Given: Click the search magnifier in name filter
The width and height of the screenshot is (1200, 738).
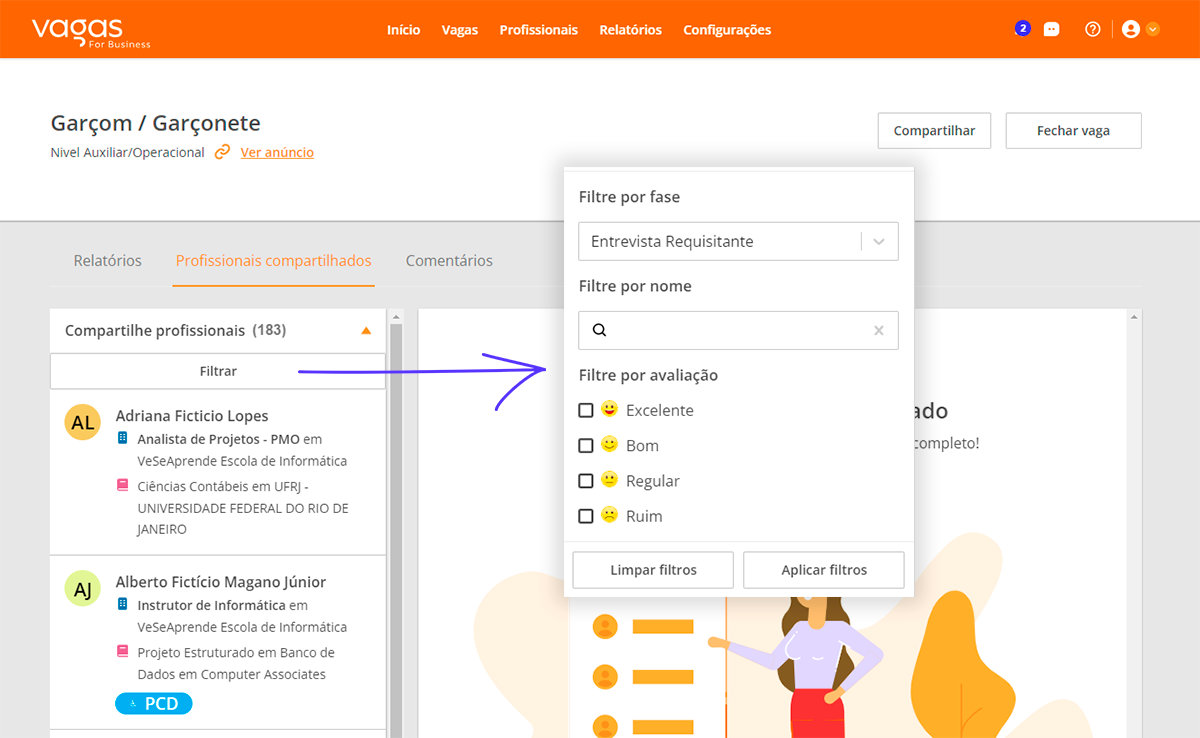Looking at the screenshot, I should tap(599, 330).
